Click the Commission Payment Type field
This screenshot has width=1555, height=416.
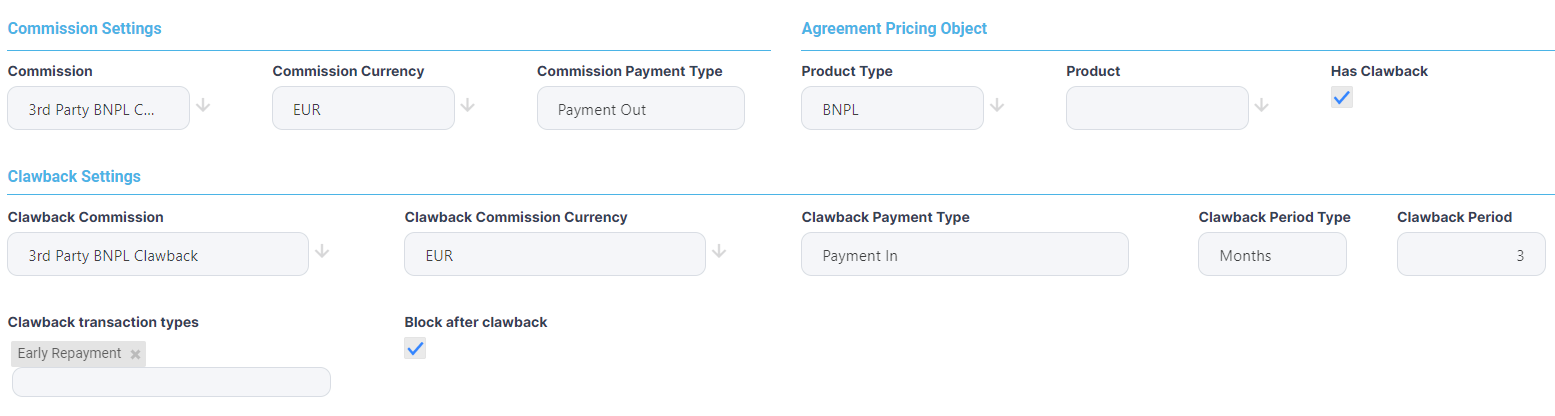tap(640, 109)
